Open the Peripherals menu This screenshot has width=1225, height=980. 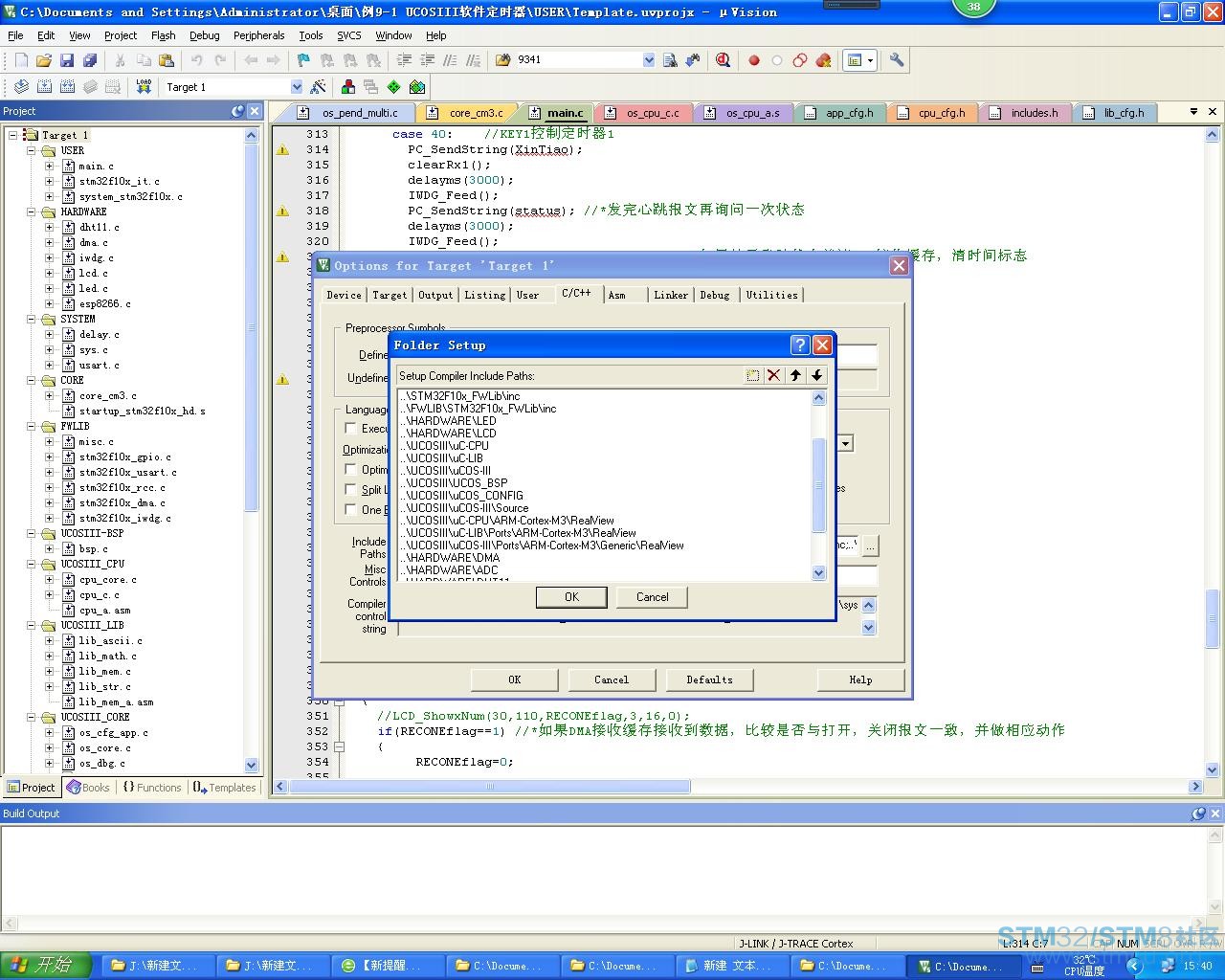click(x=258, y=35)
